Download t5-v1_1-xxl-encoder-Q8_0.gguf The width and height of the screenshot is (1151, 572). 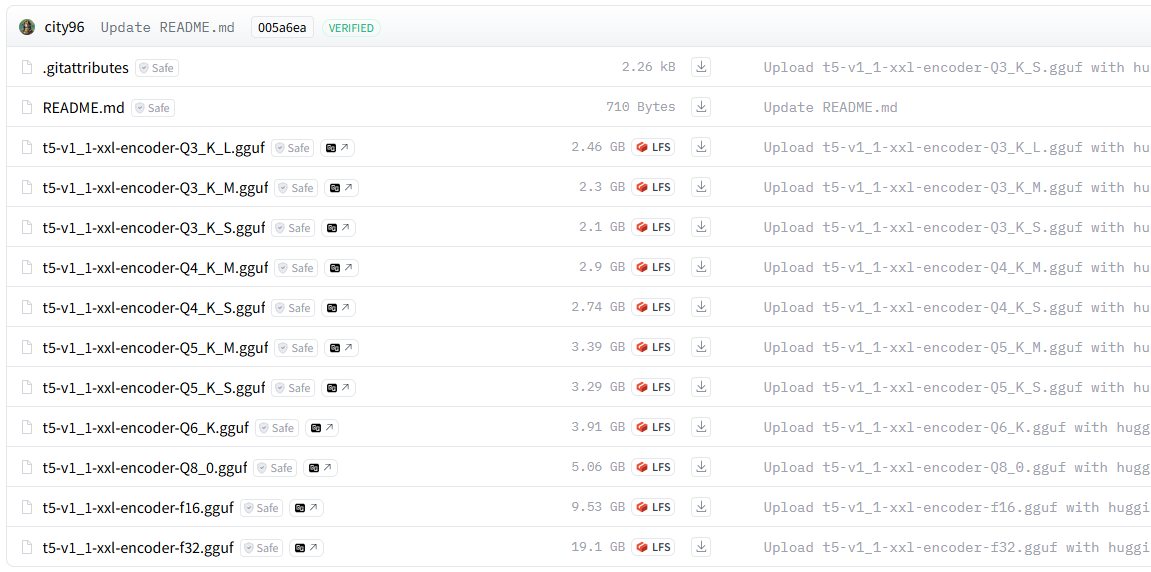pos(701,467)
